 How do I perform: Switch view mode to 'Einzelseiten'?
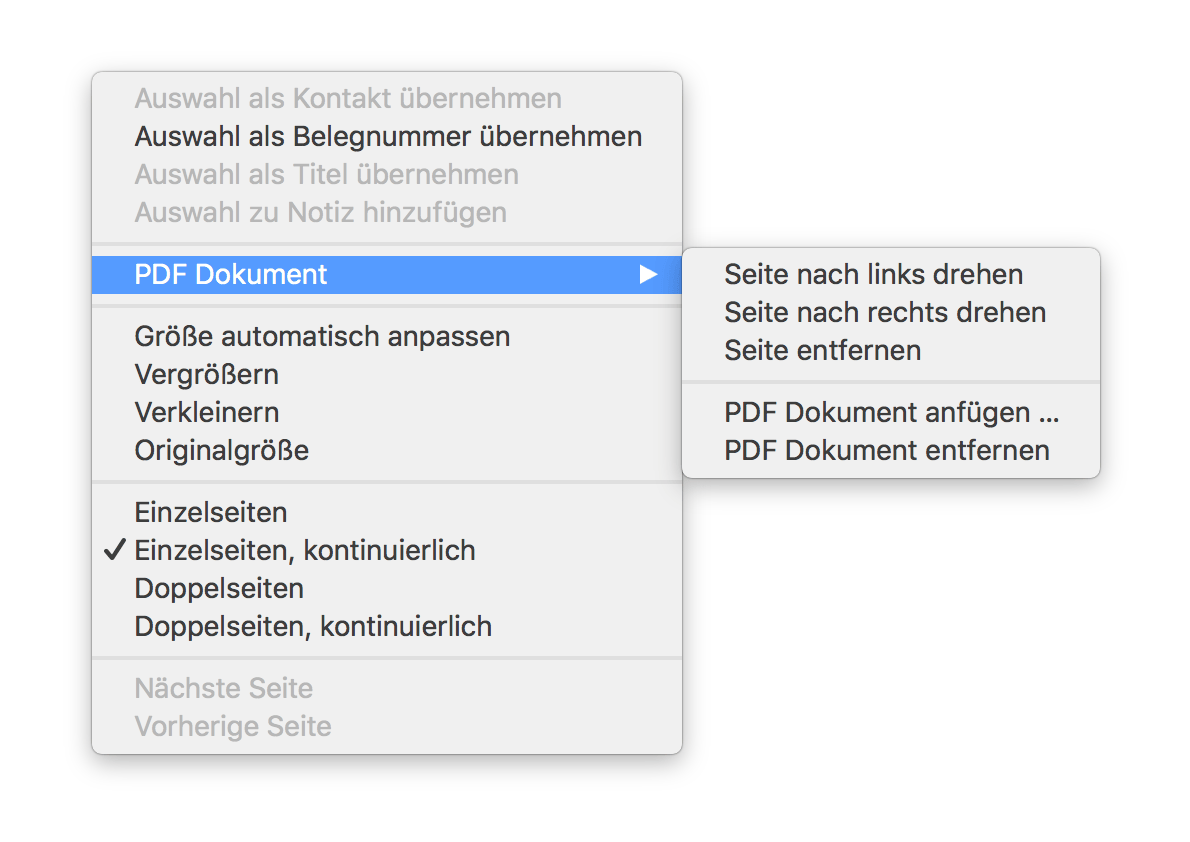pos(210,512)
